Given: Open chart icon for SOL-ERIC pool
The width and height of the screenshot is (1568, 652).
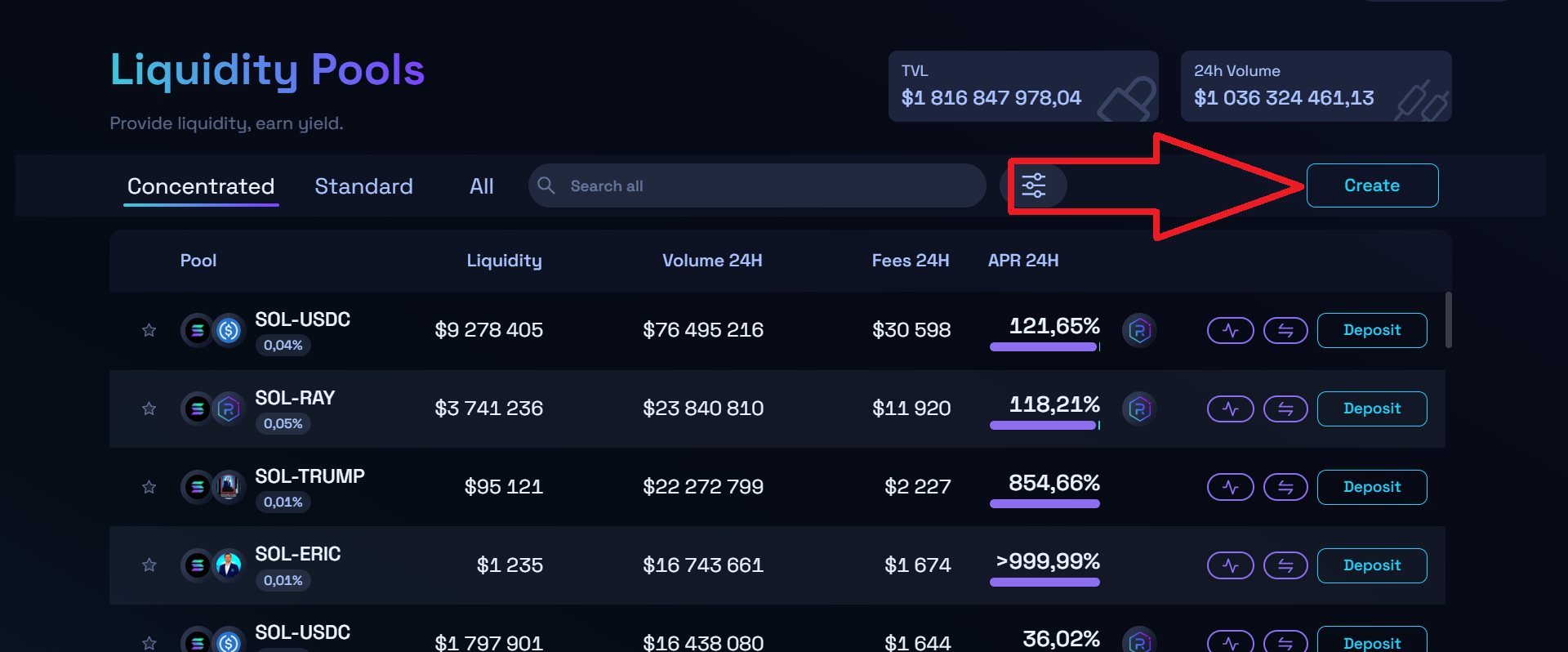Looking at the screenshot, I should click(x=1231, y=565).
